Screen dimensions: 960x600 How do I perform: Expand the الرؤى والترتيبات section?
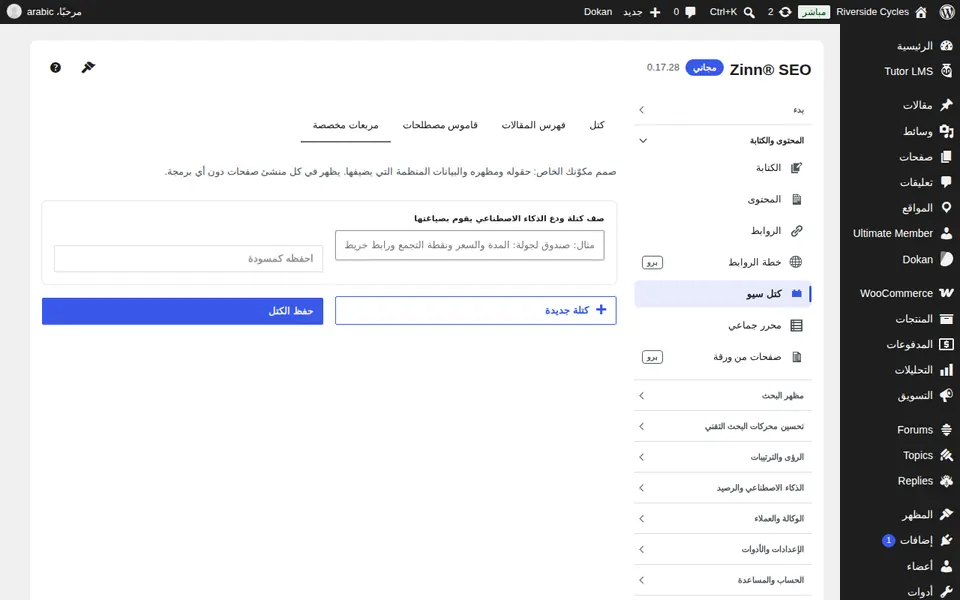click(x=723, y=457)
